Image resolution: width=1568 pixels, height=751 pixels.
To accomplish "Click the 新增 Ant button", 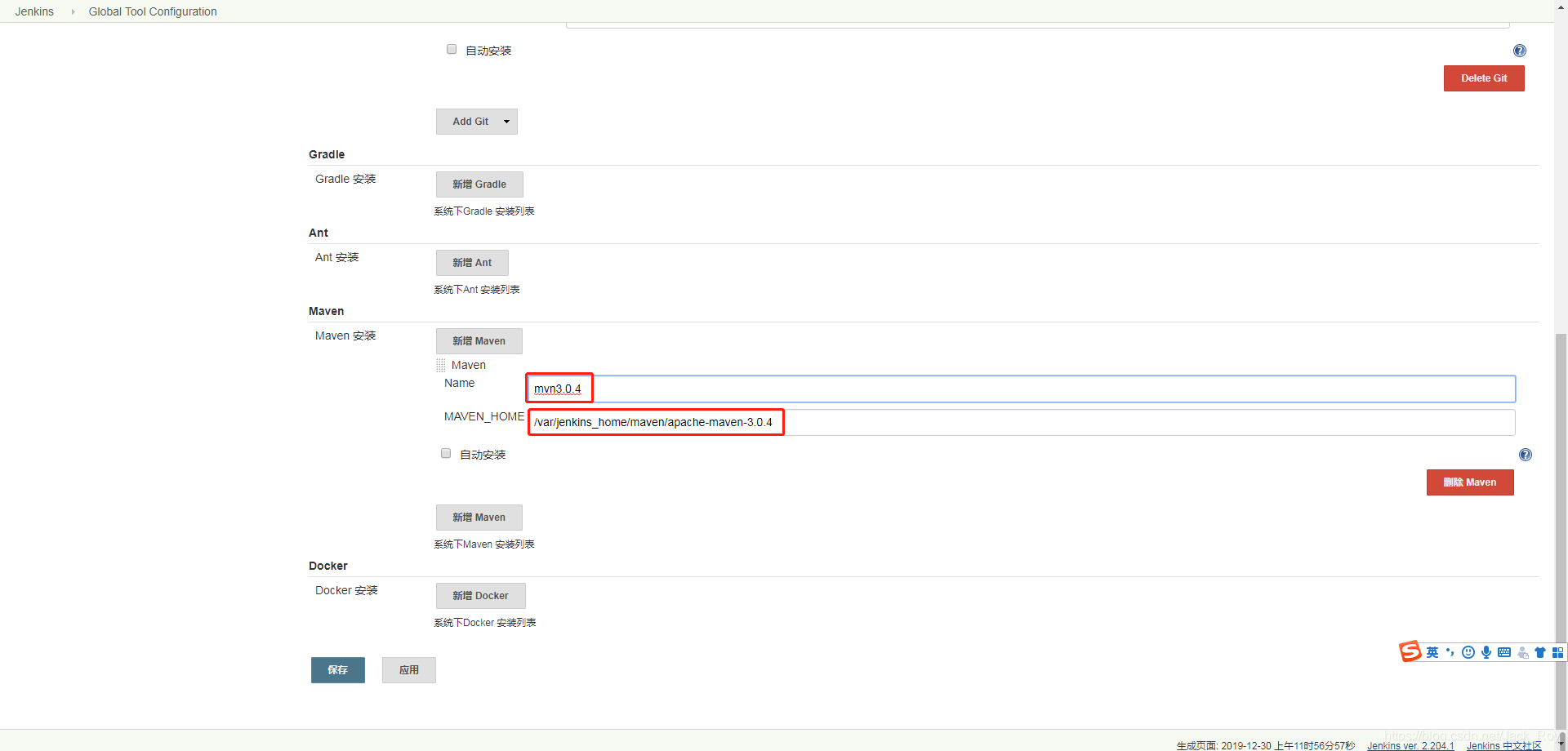I will coord(472,263).
